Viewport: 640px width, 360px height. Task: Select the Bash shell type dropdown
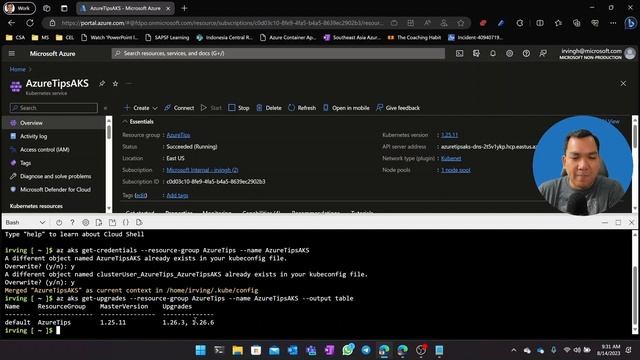click(x=25, y=222)
